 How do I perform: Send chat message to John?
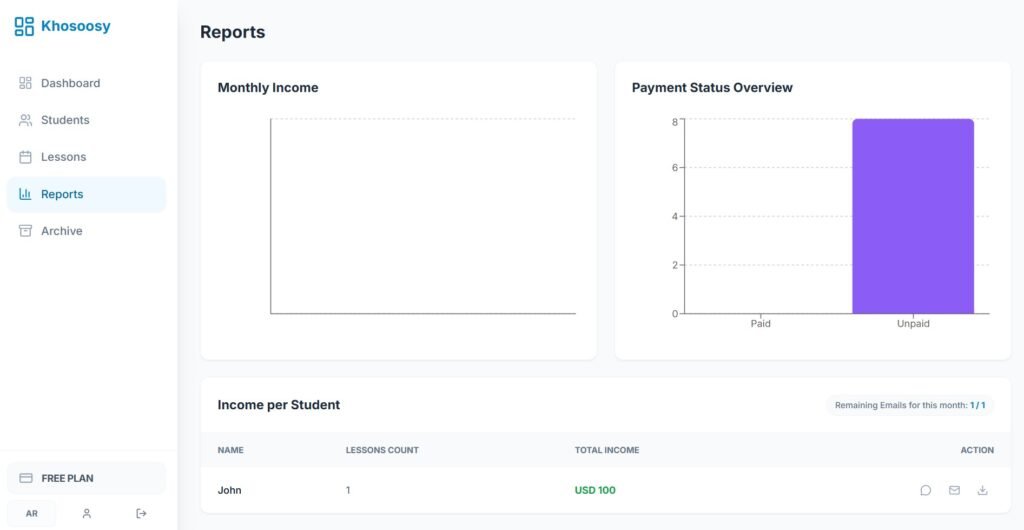tap(925, 490)
